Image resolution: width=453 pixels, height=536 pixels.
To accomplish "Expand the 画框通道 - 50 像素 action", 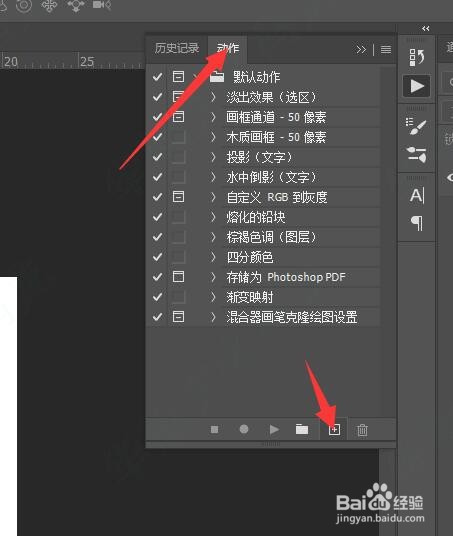I will pos(213,117).
